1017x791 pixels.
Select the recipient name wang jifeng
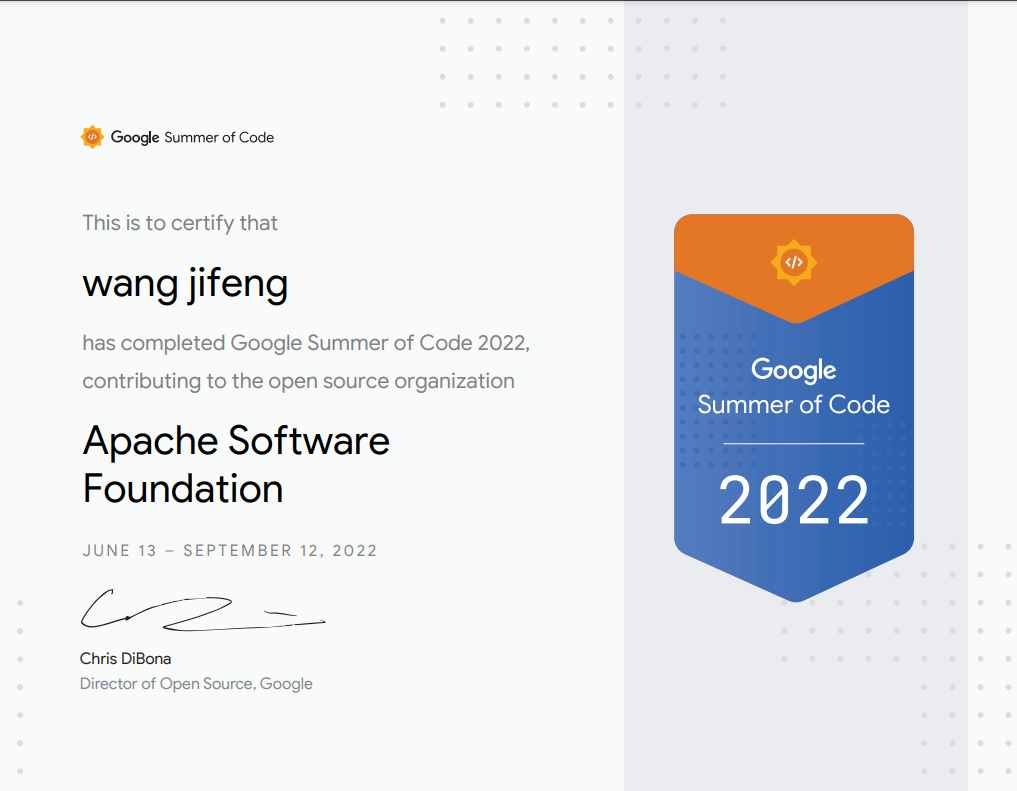[184, 285]
